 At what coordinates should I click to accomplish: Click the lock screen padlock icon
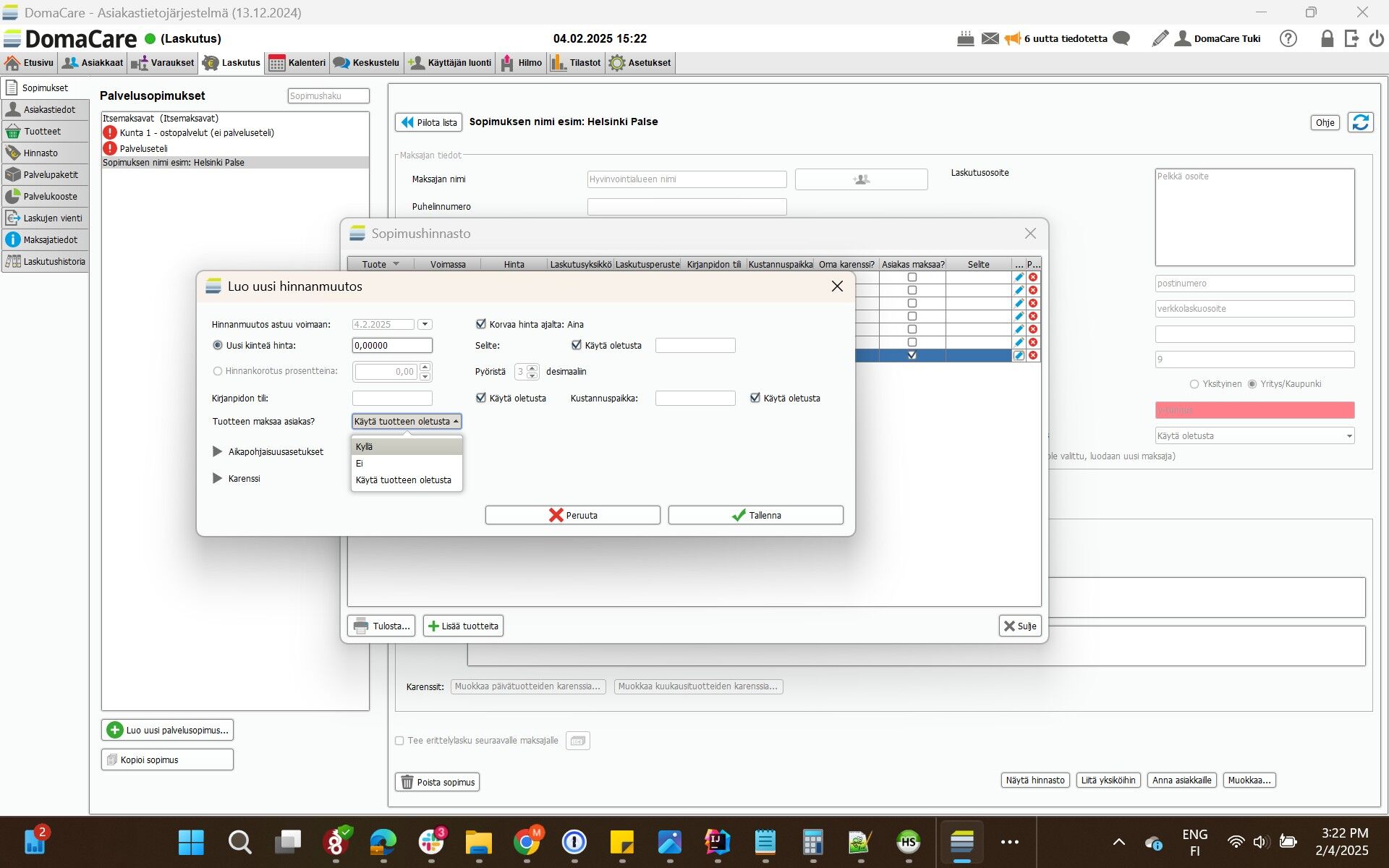[1327, 38]
